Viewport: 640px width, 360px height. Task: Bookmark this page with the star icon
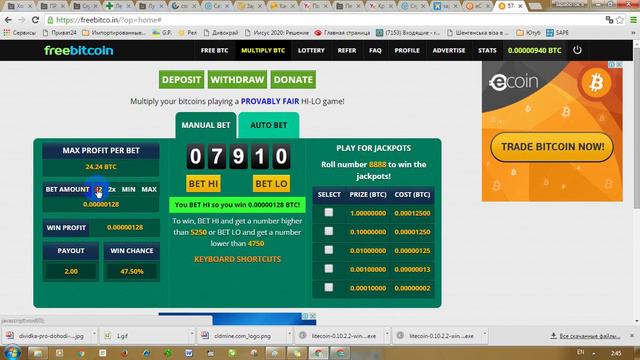click(x=620, y=20)
